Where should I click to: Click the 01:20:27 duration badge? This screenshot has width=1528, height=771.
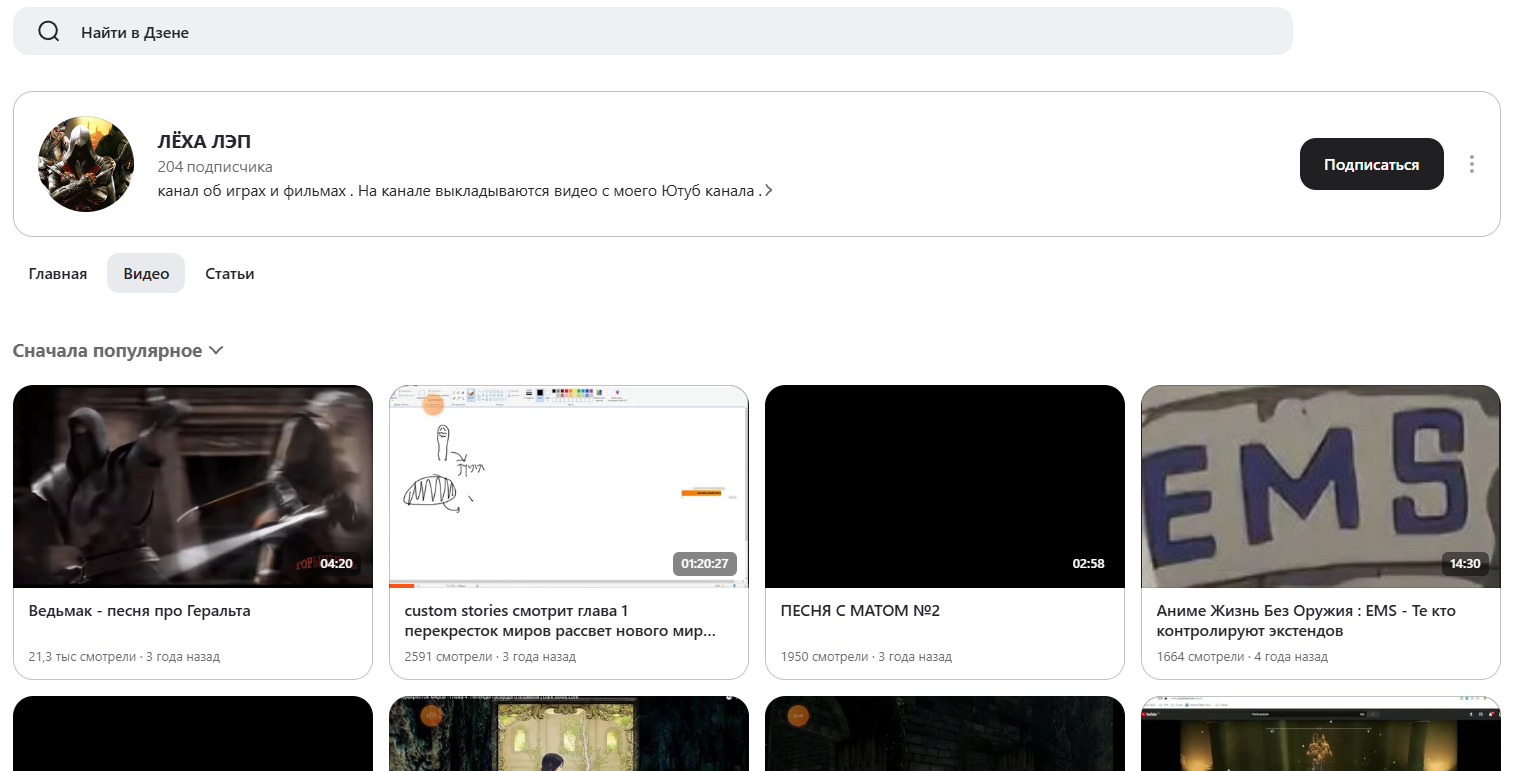click(x=705, y=564)
